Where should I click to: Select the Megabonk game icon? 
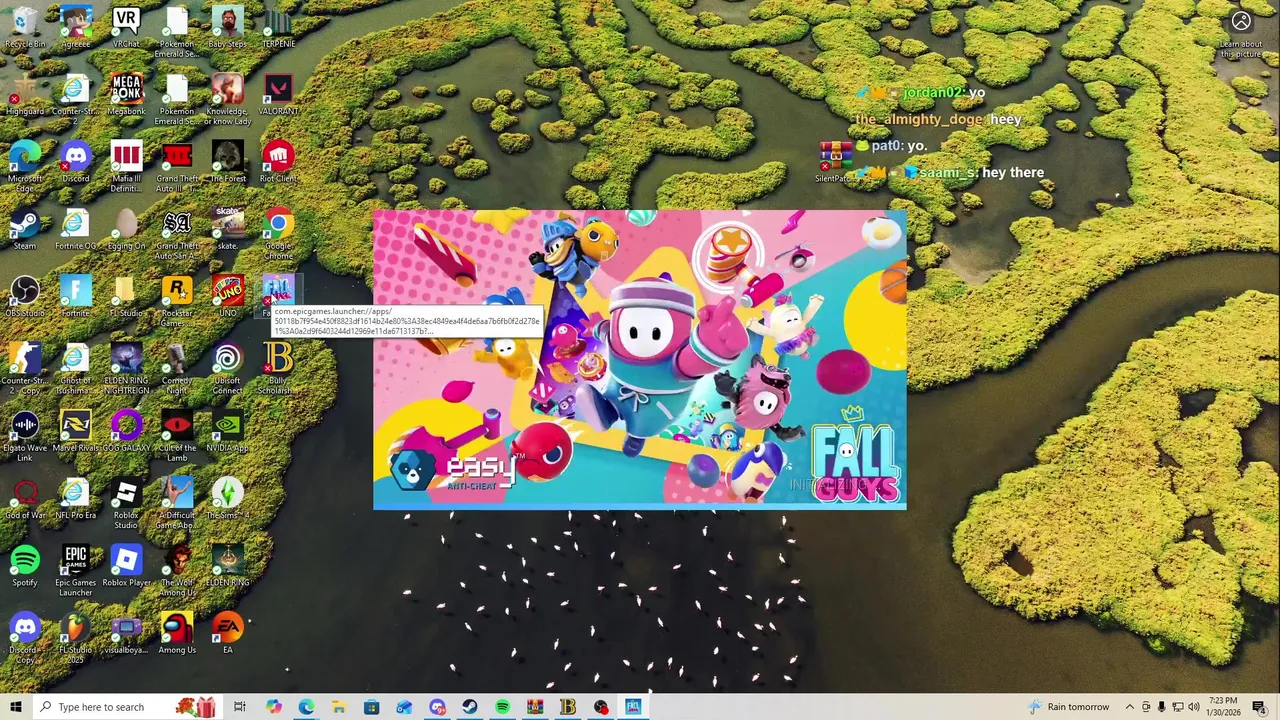point(126,94)
